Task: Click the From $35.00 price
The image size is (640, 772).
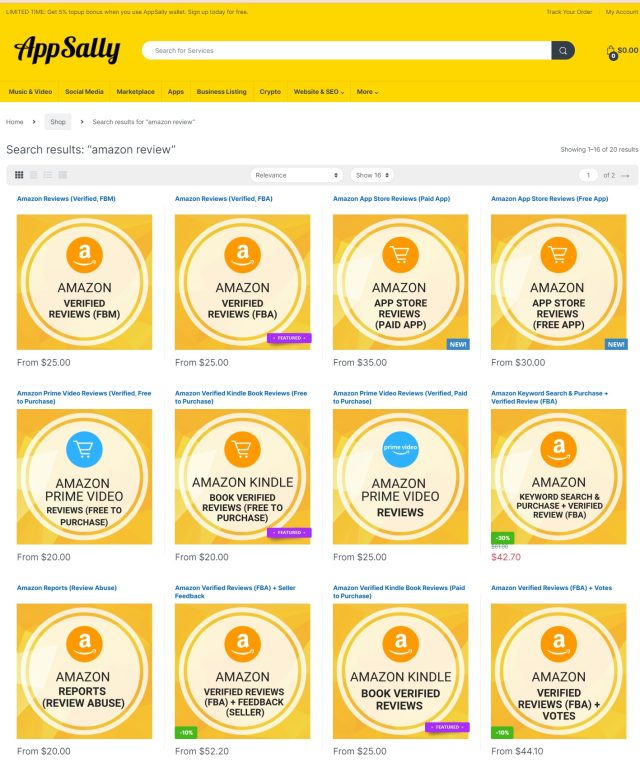Action: click(x=360, y=362)
